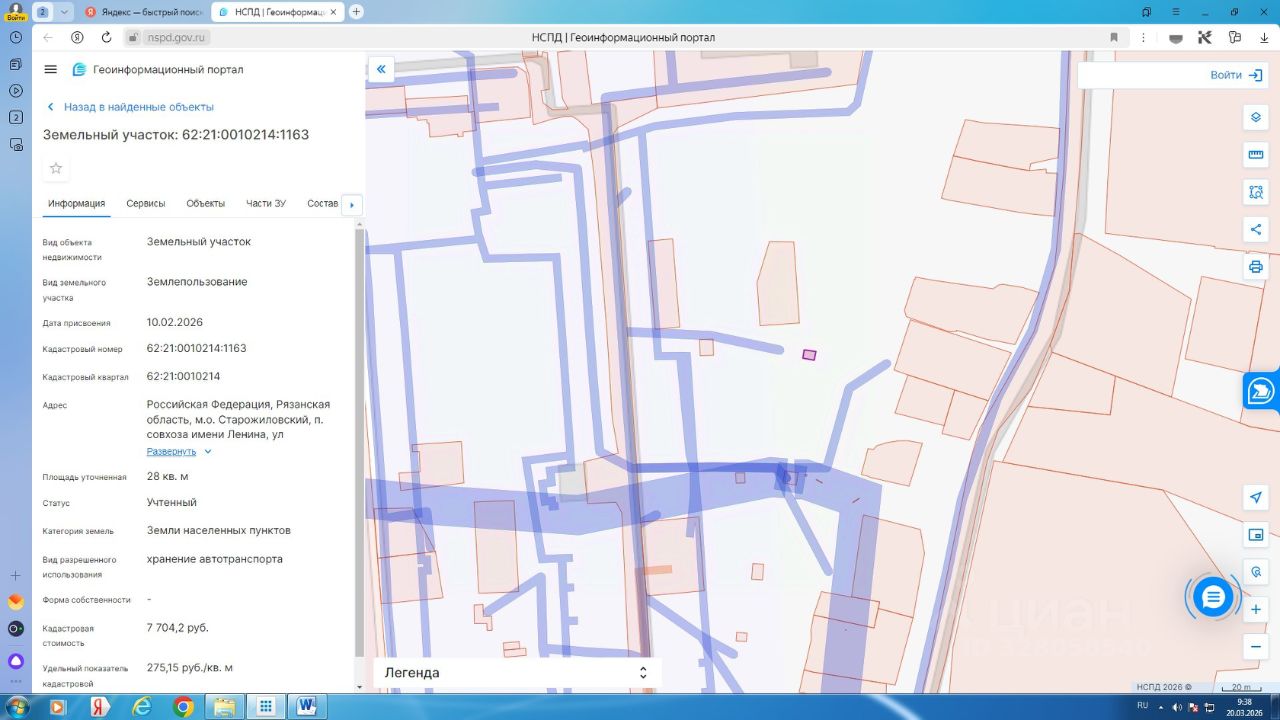This screenshot has width=1280, height=720.
Task: Open the sidebar screenshot tool
Action: click(x=16, y=144)
